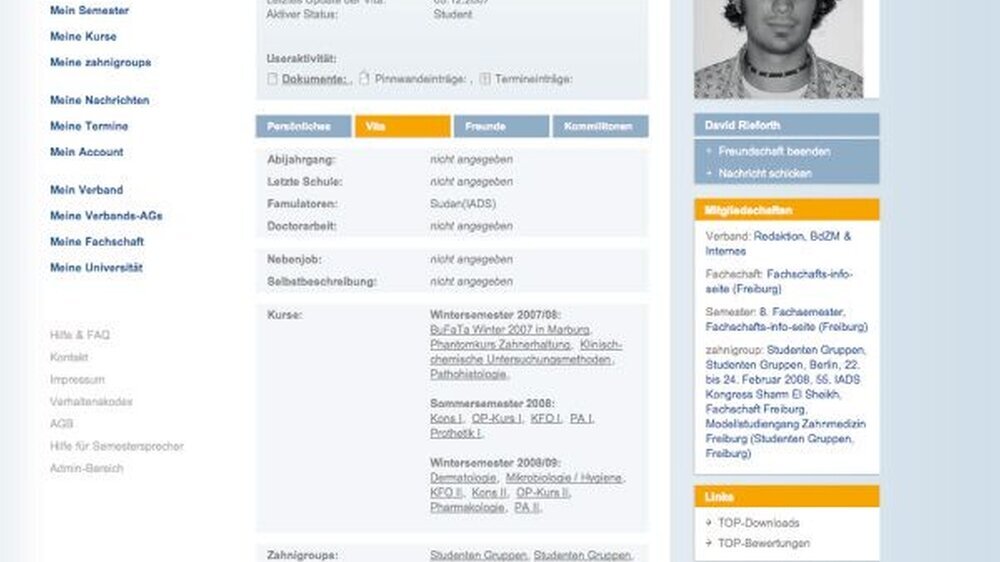Click the profile photo thumbnail
Screen dimensions: 1000x562
[x=779, y=48]
